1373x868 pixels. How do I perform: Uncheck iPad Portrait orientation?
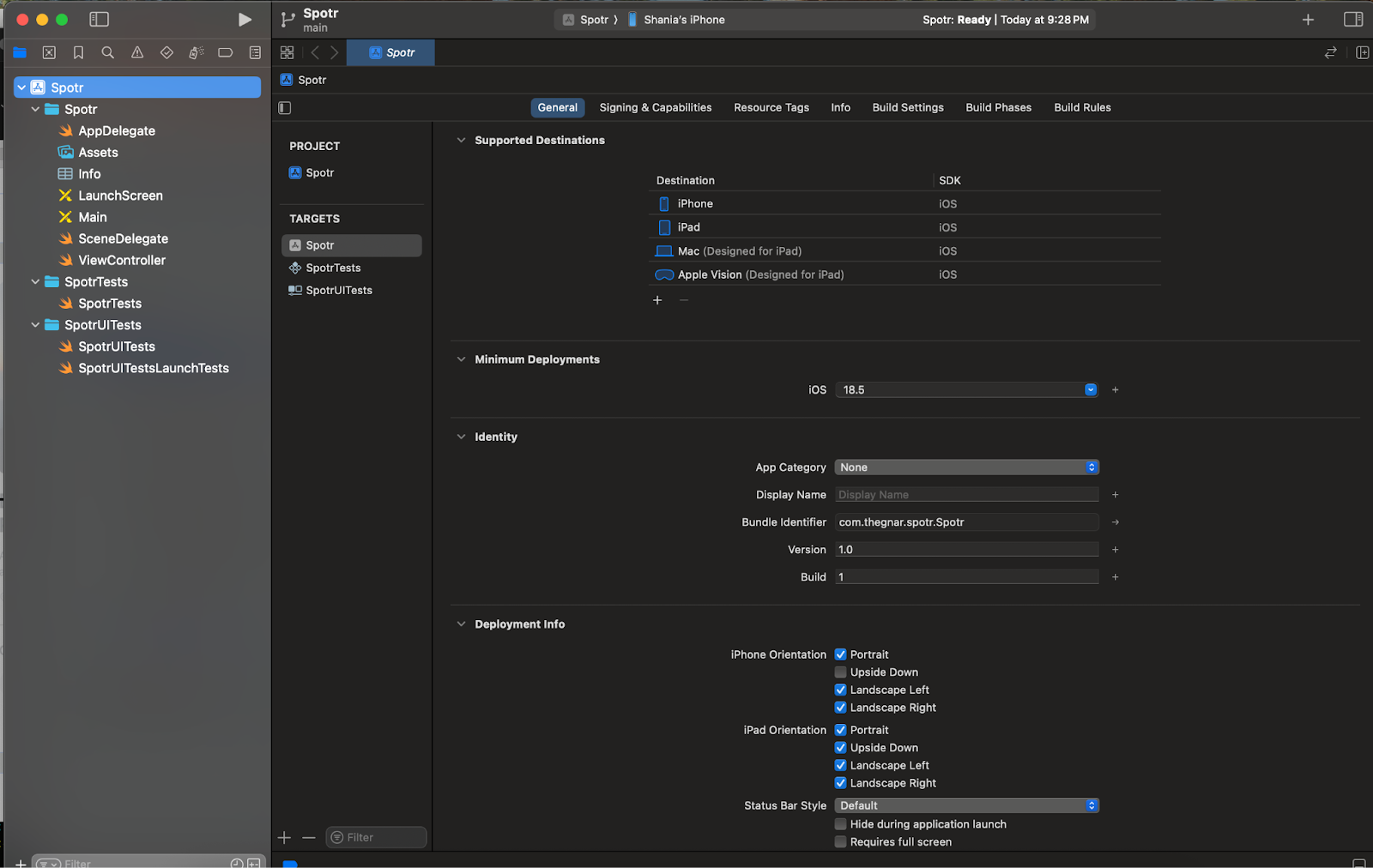pos(841,730)
